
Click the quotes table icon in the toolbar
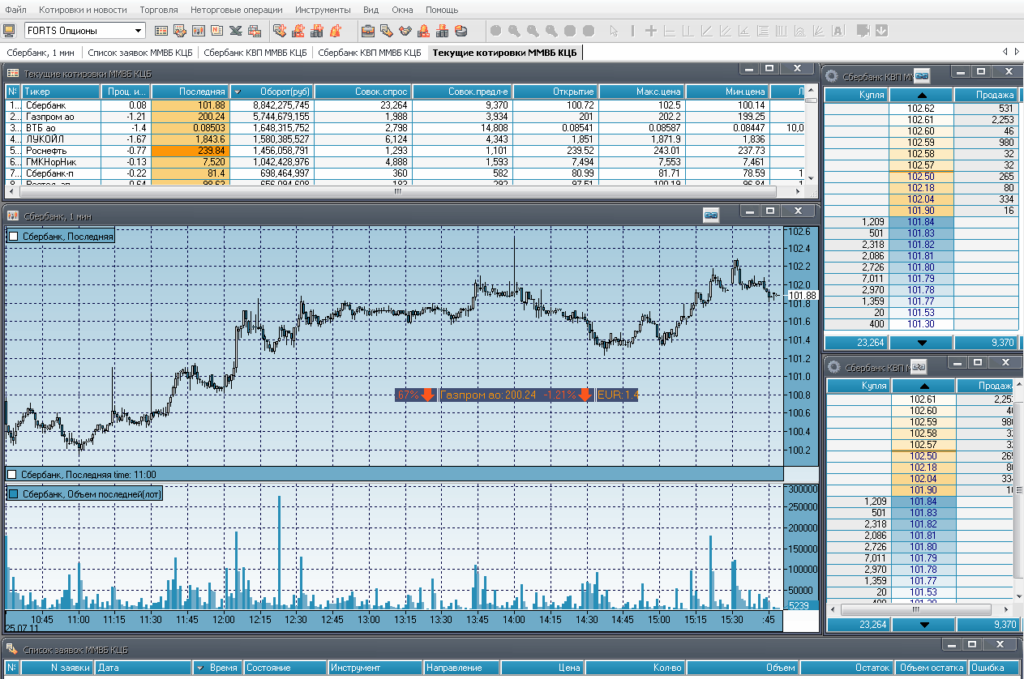161,31
